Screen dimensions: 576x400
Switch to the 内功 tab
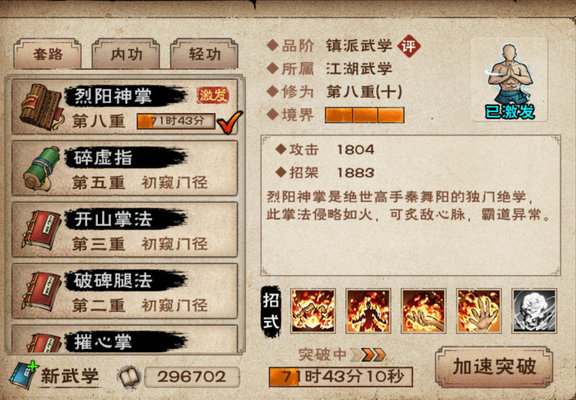[126, 54]
